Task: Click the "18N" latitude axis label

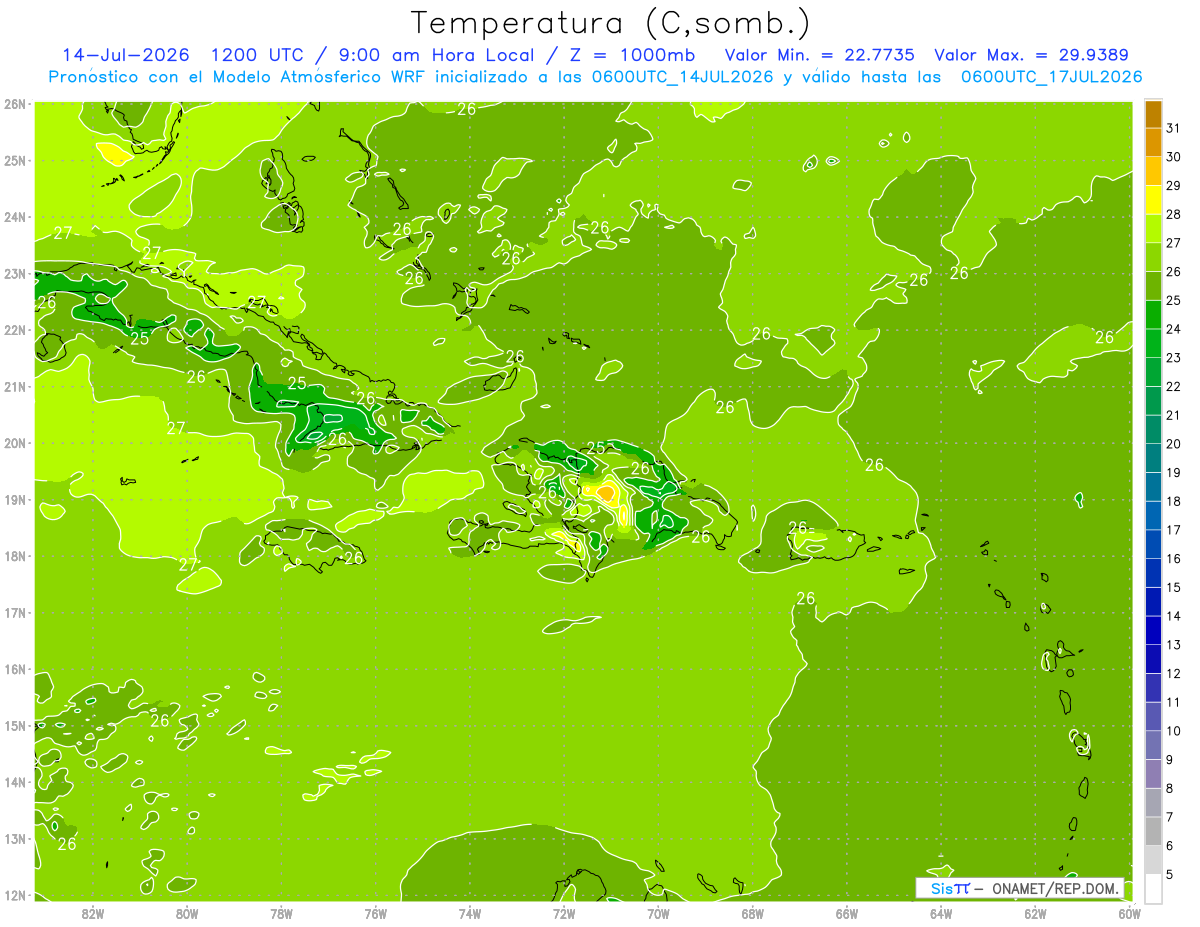Action: click(x=14, y=556)
